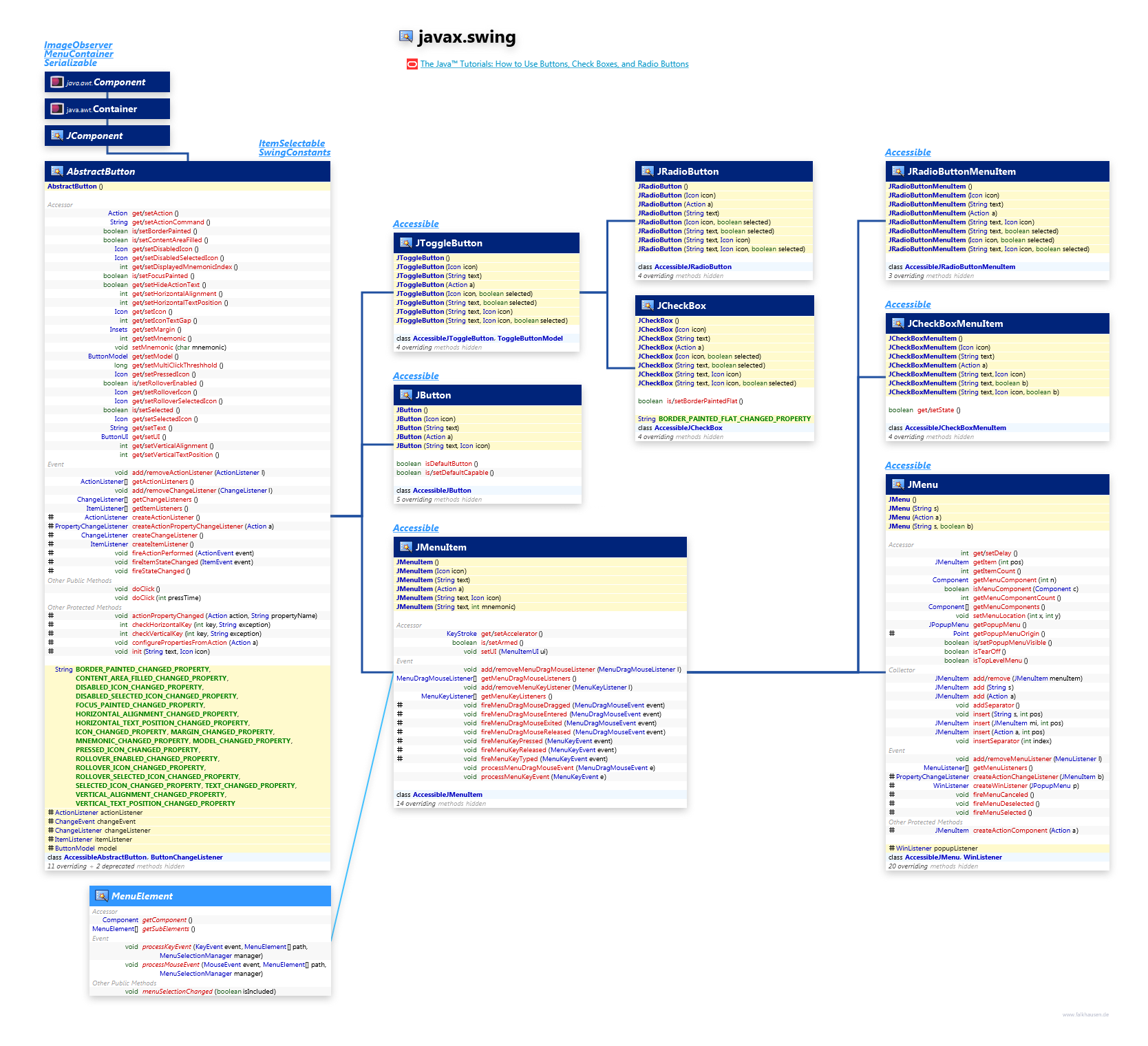Select the JToggleButton class title
Screen dimensions: 1148x1046
point(449,243)
